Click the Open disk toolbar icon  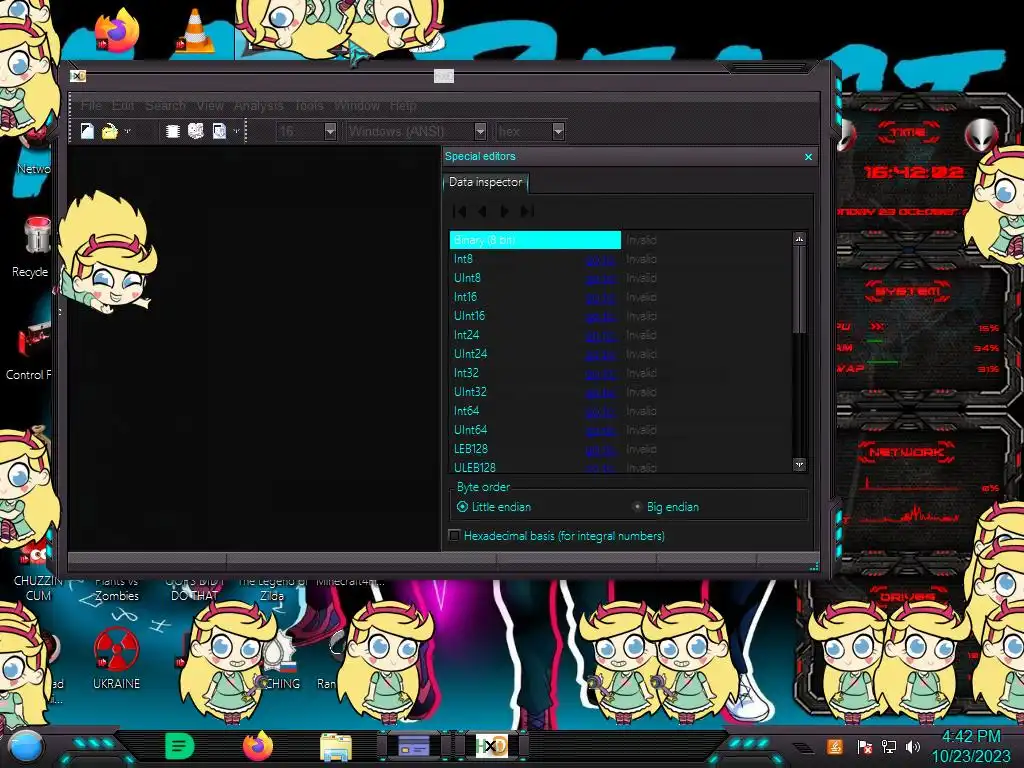click(x=195, y=131)
